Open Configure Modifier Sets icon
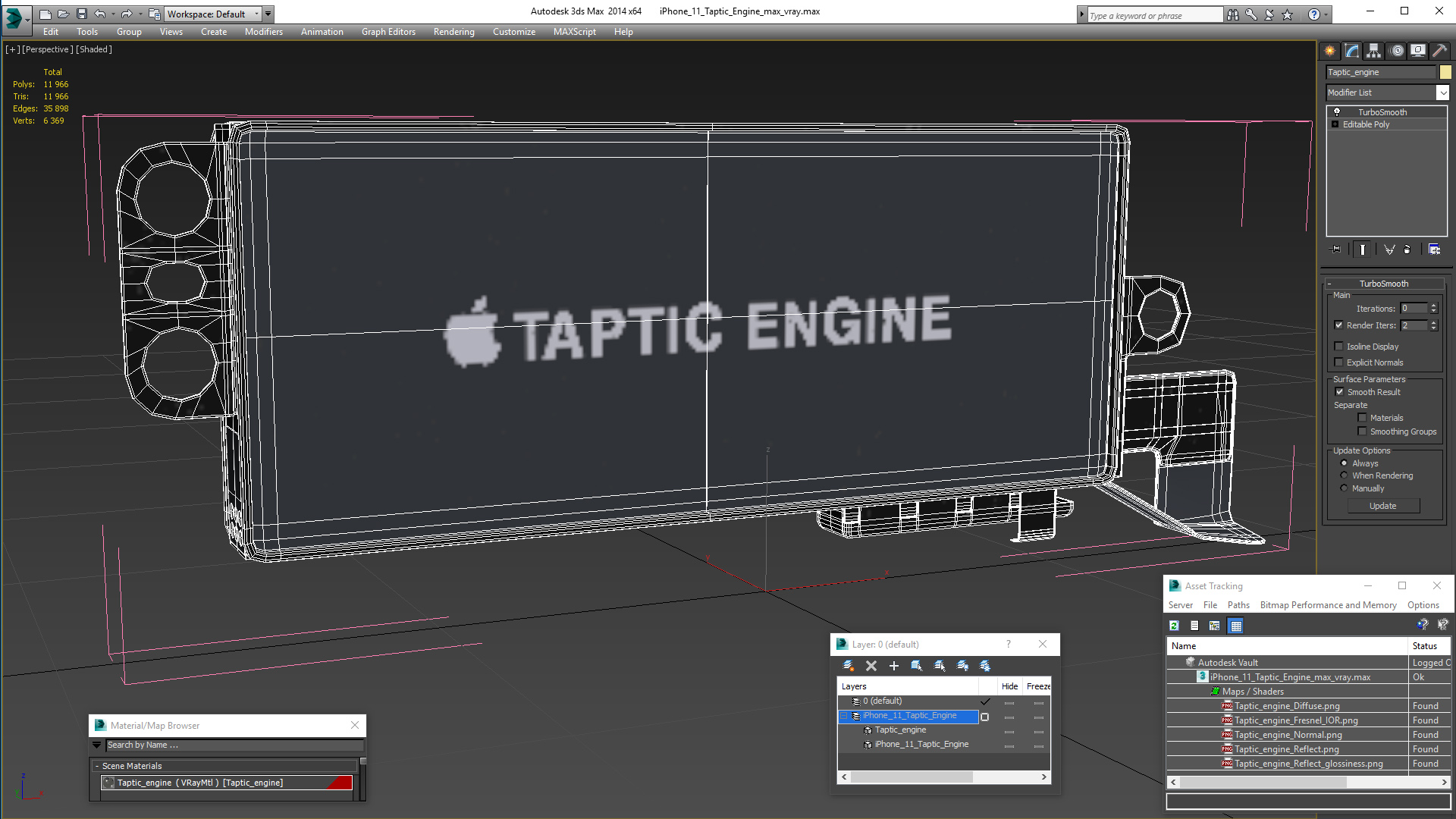1456x819 pixels. pyautogui.click(x=1434, y=249)
